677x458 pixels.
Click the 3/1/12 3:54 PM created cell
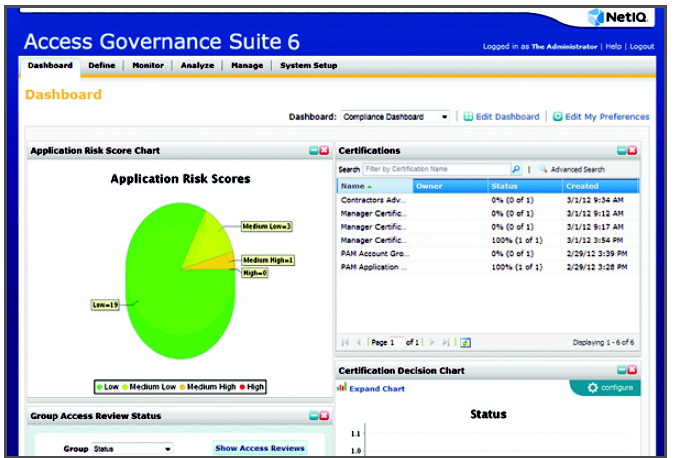coord(595,240)
